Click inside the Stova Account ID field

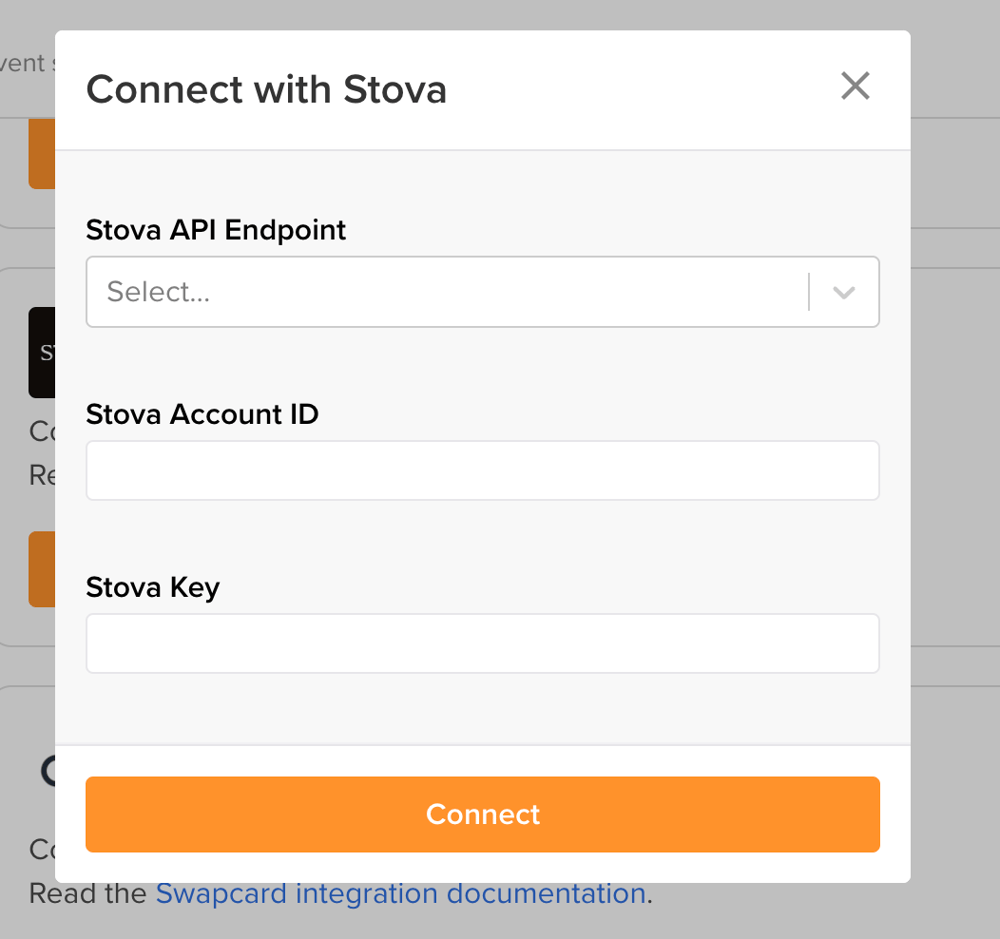point(482,470)
